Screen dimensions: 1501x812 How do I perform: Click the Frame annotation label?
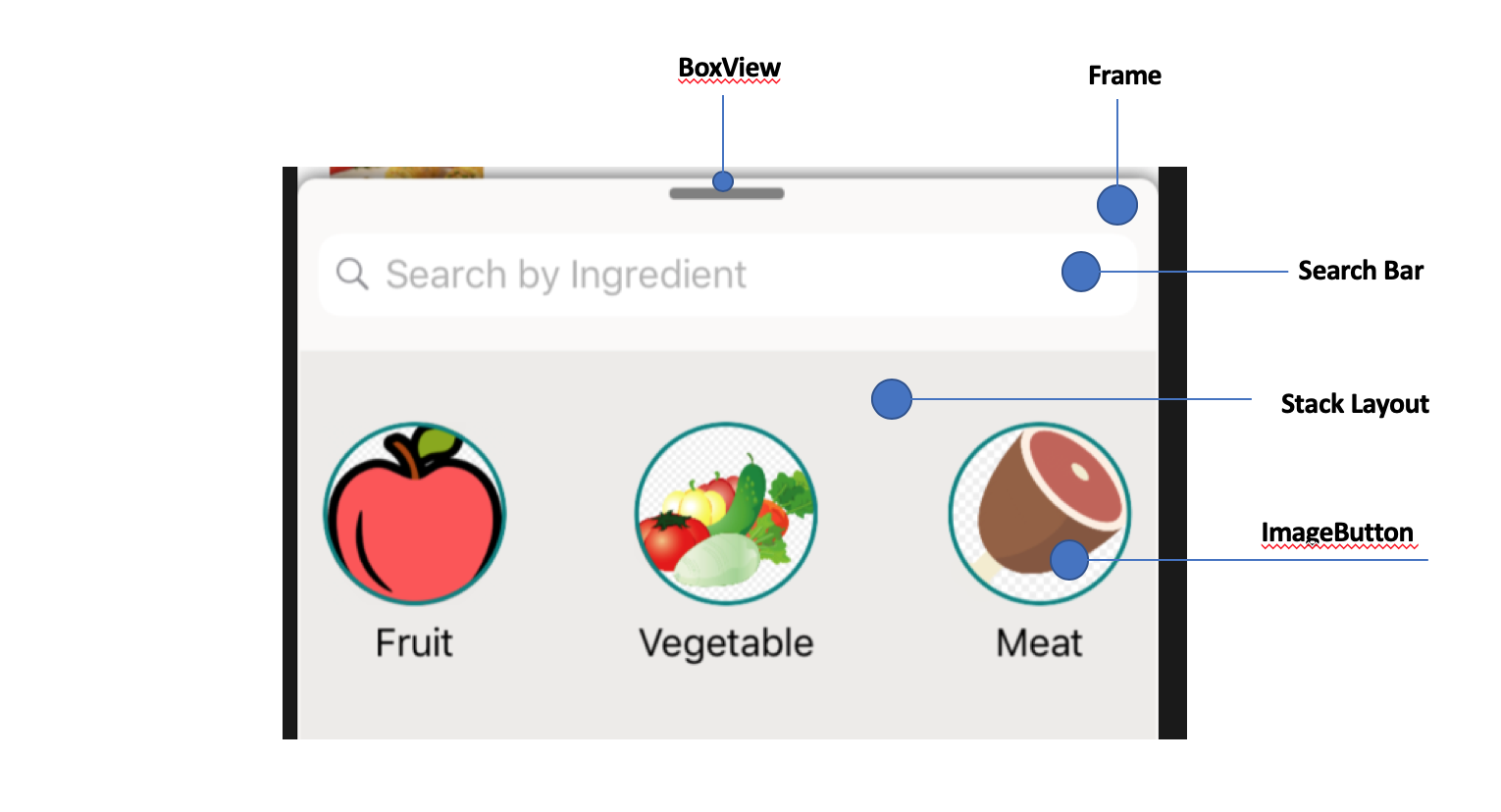coord(1124,76)
